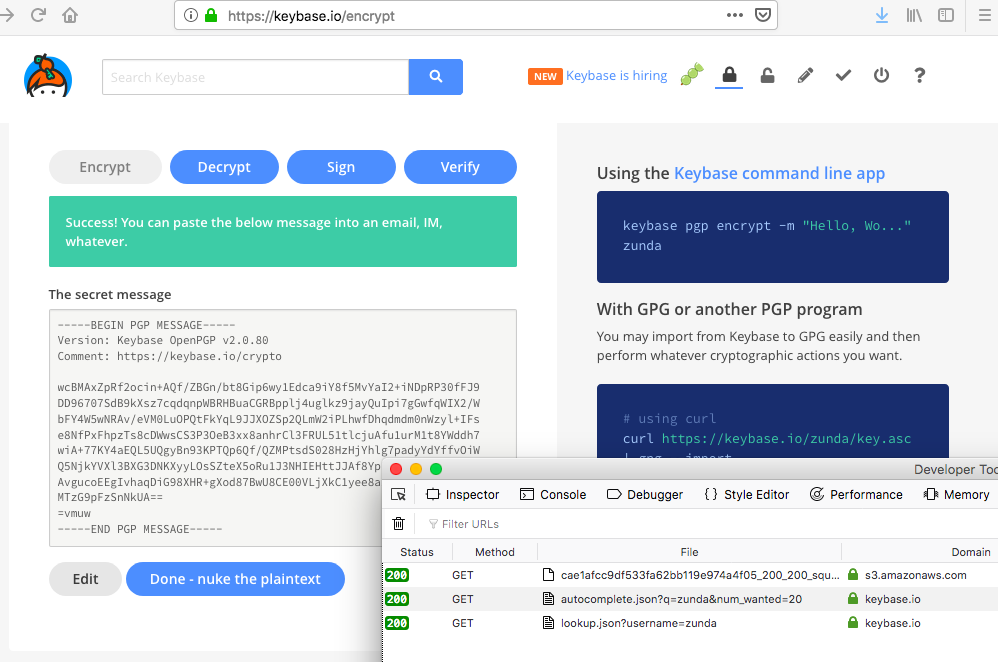
Task: Follow the Keybase is hiring link
Action: click(616, 76)
